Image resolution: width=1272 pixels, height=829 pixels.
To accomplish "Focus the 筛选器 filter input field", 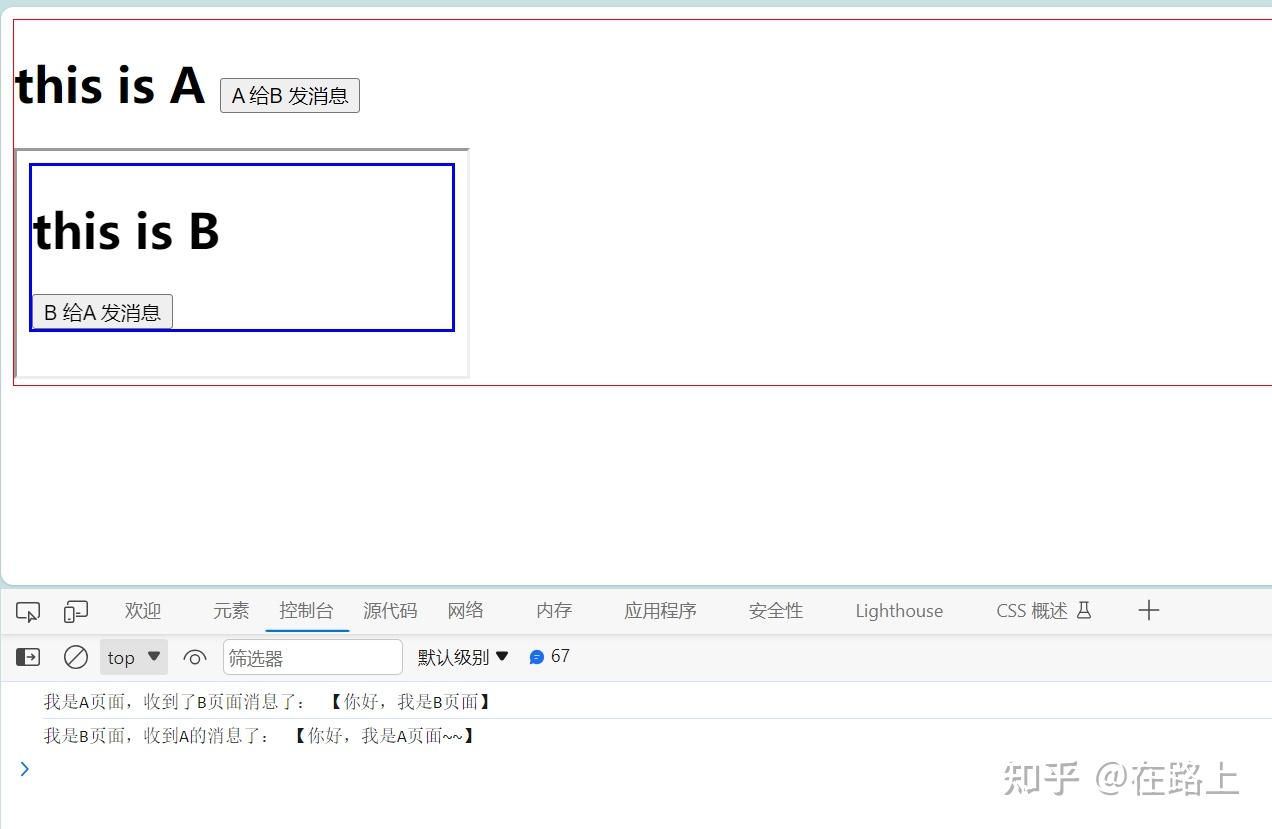I will (313, 657).
